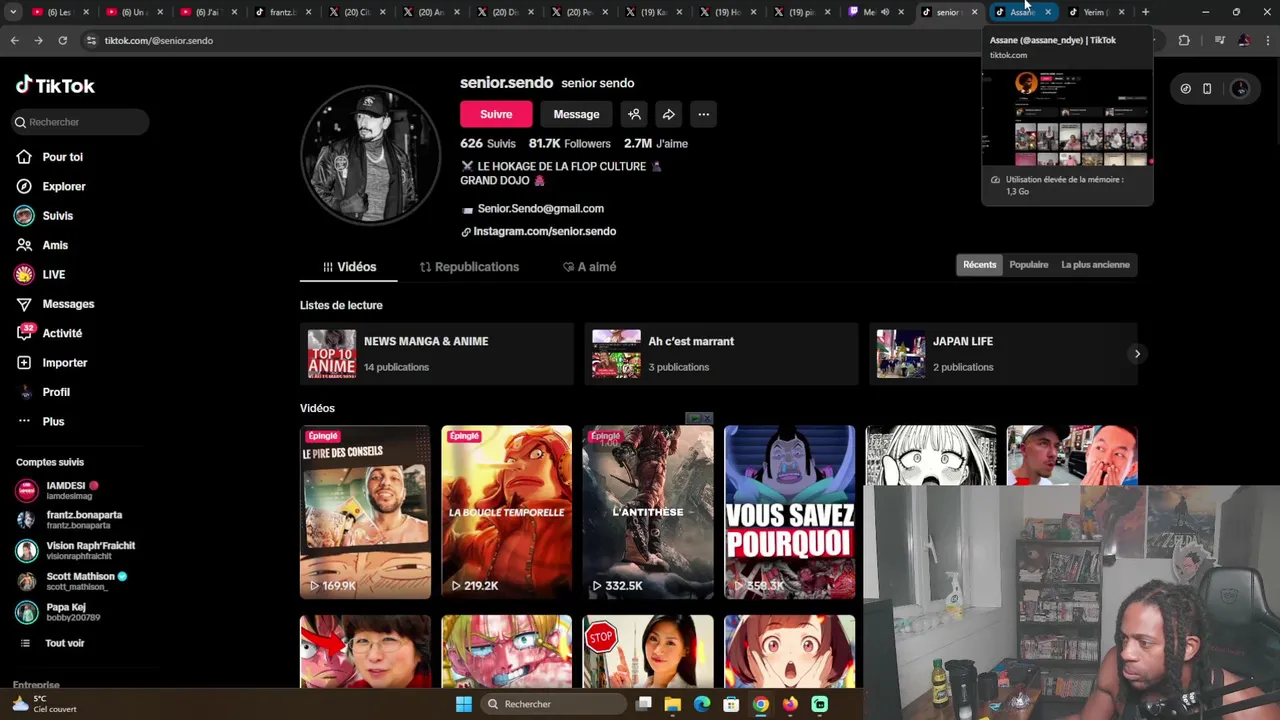Open L'ANTITHÈSE pinned video
The image size is (1280, 720).
pyautogui.click(x=648, y=512)
